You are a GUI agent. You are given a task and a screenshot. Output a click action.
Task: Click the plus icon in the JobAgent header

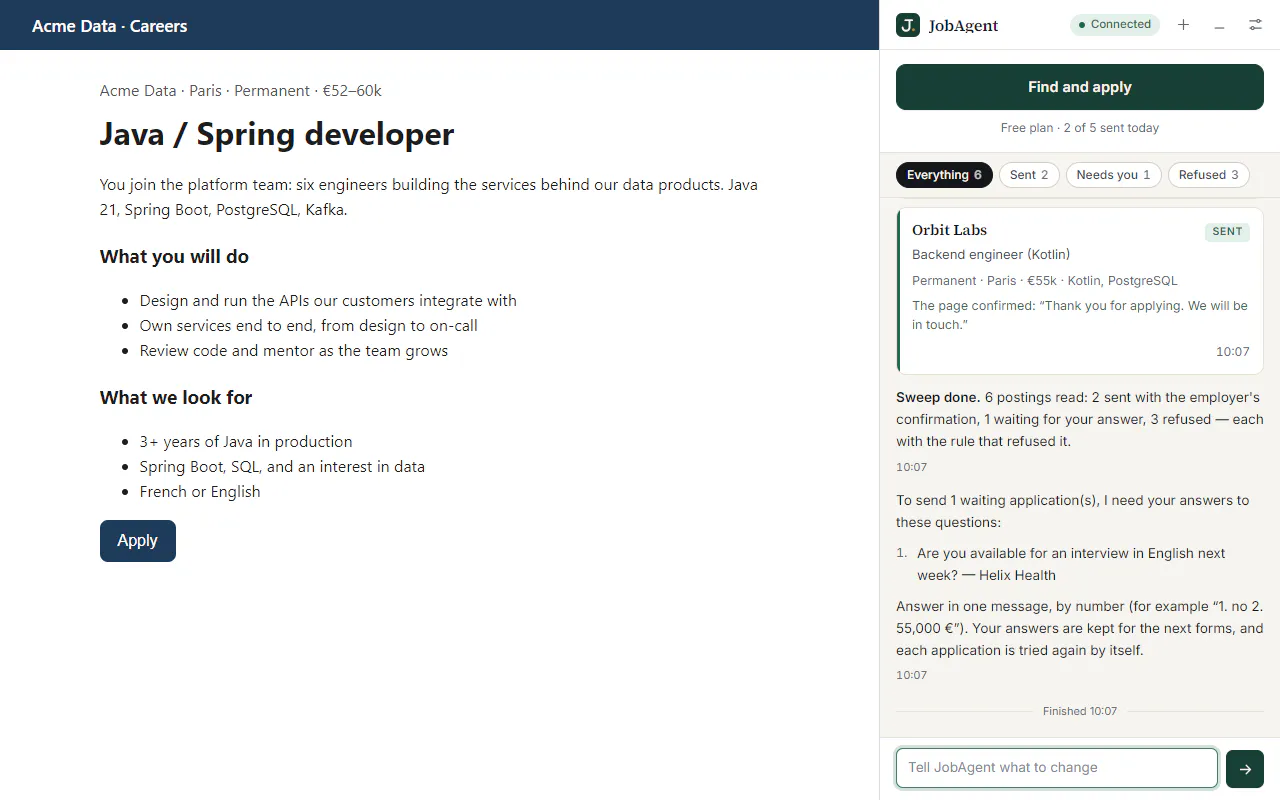tap(1183, 25)
